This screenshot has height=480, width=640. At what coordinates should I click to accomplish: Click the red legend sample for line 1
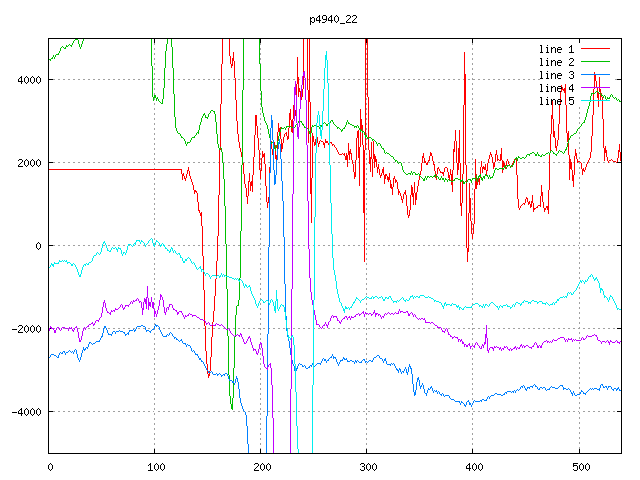point(596,49)
